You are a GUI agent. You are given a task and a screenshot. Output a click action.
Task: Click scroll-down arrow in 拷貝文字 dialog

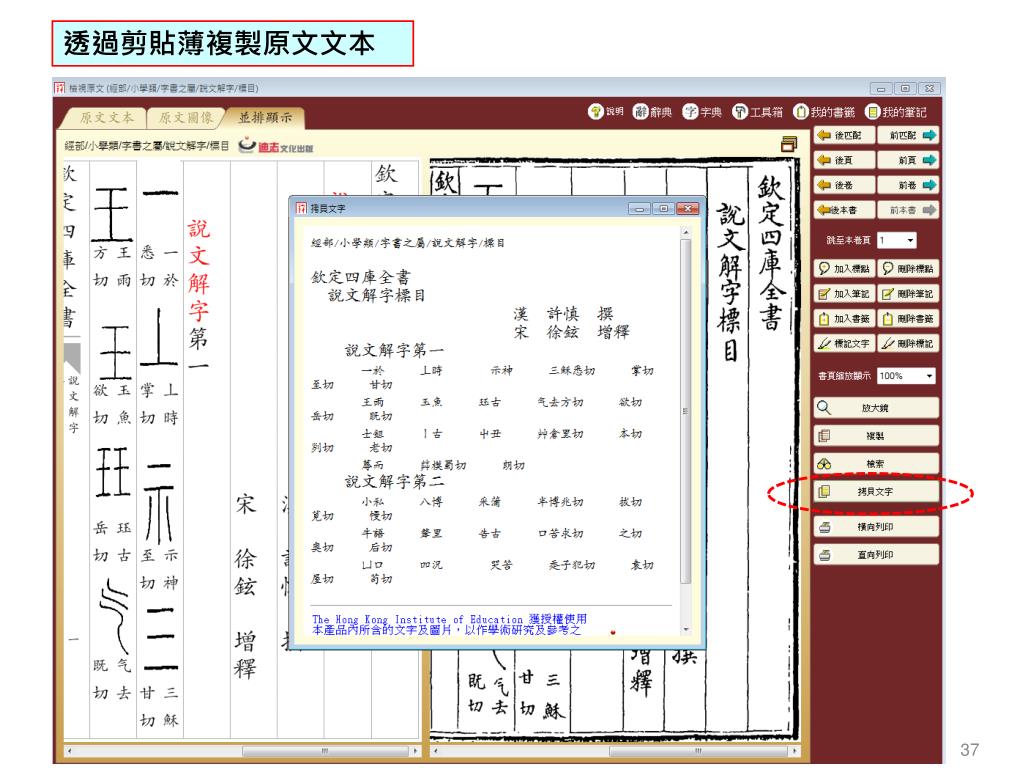coord(686,630)
